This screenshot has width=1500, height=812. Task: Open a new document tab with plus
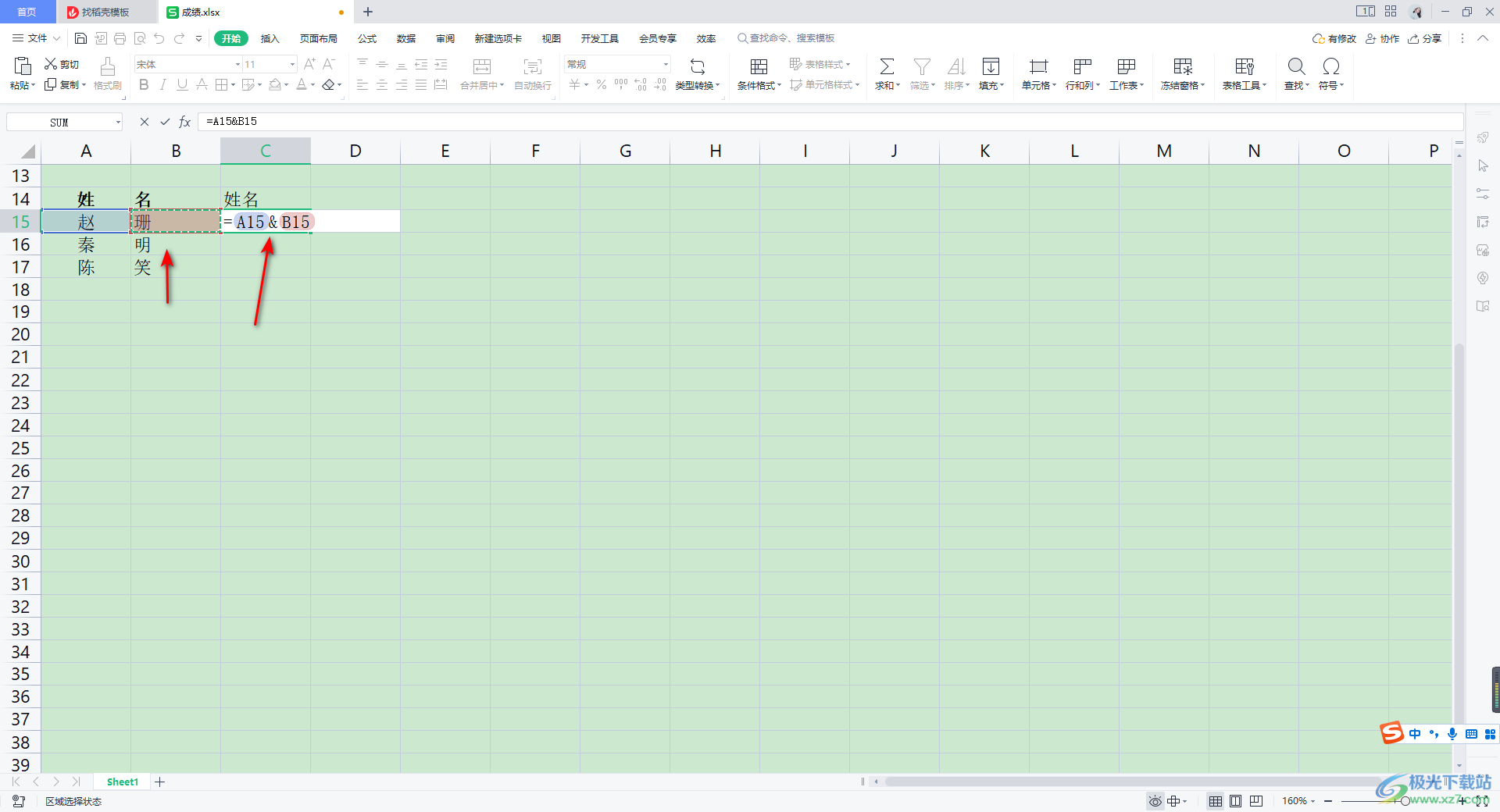pos(368,12)
